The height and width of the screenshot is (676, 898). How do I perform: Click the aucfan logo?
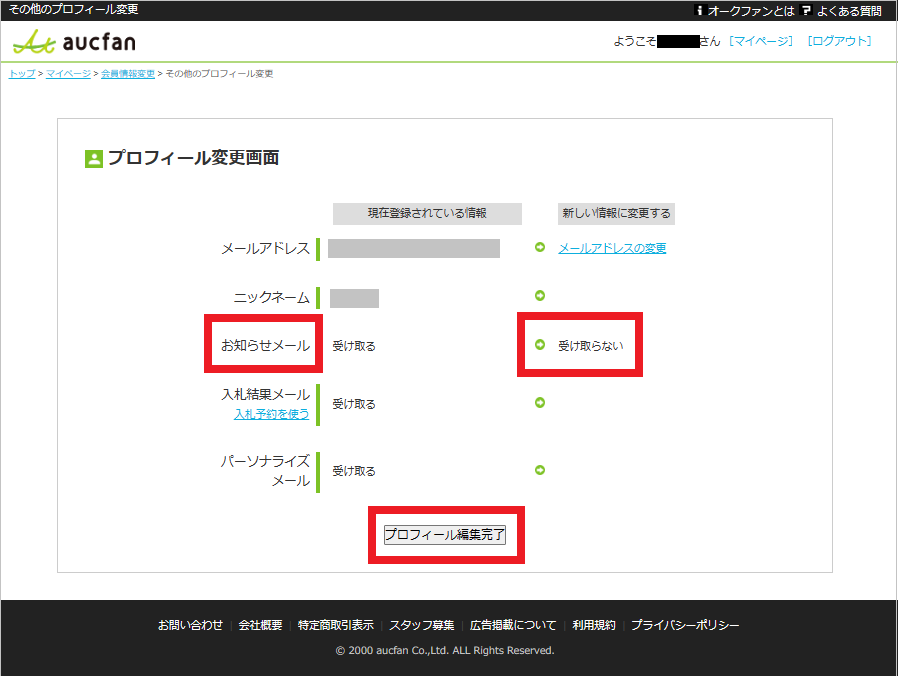tap(74, 42)
